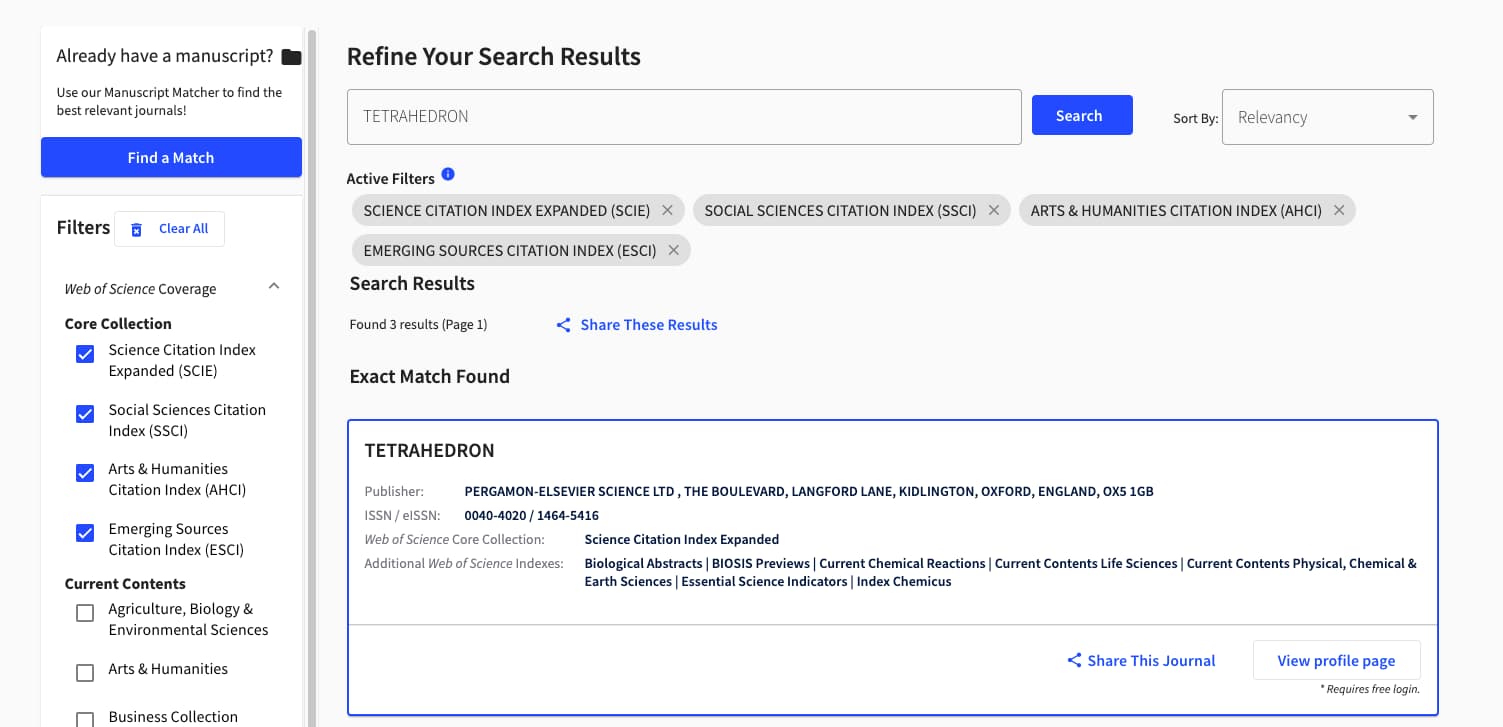The width and height of the screenshot is (1503, 727).
Task: Remove the AHCI filter chip
Action: (x=1339, y=210)
